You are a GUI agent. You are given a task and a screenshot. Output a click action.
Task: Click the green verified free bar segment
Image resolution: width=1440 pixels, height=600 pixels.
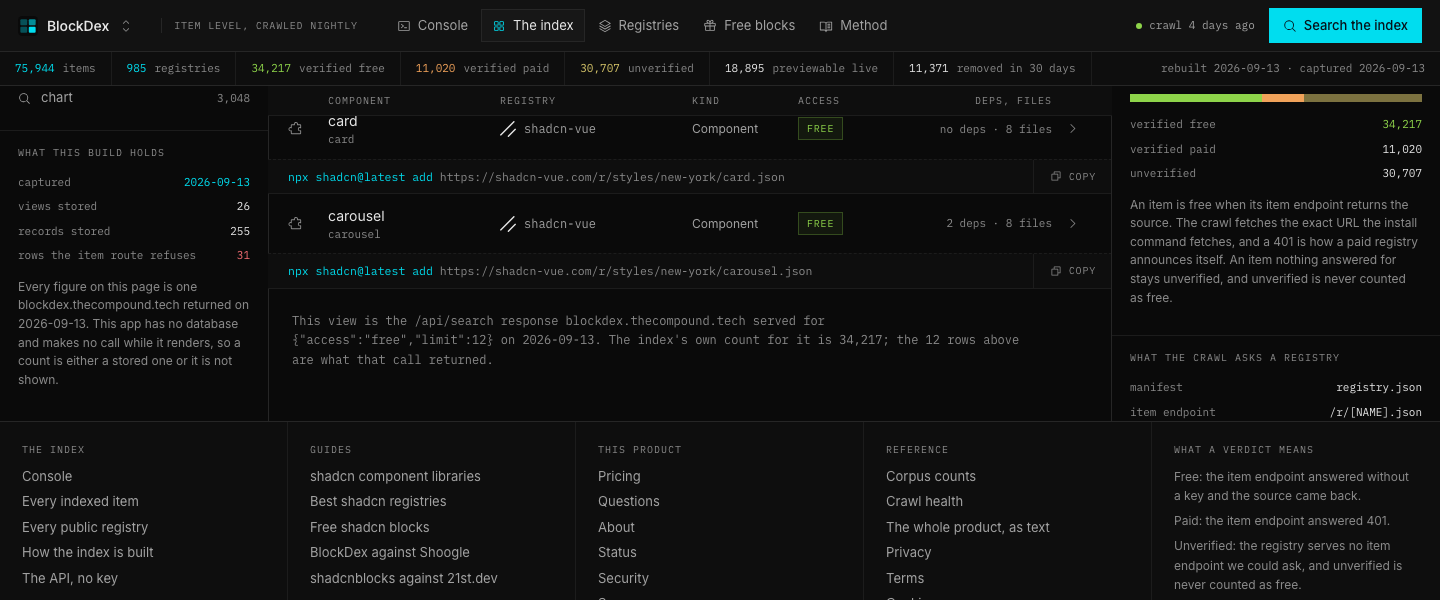[1195, 98]
